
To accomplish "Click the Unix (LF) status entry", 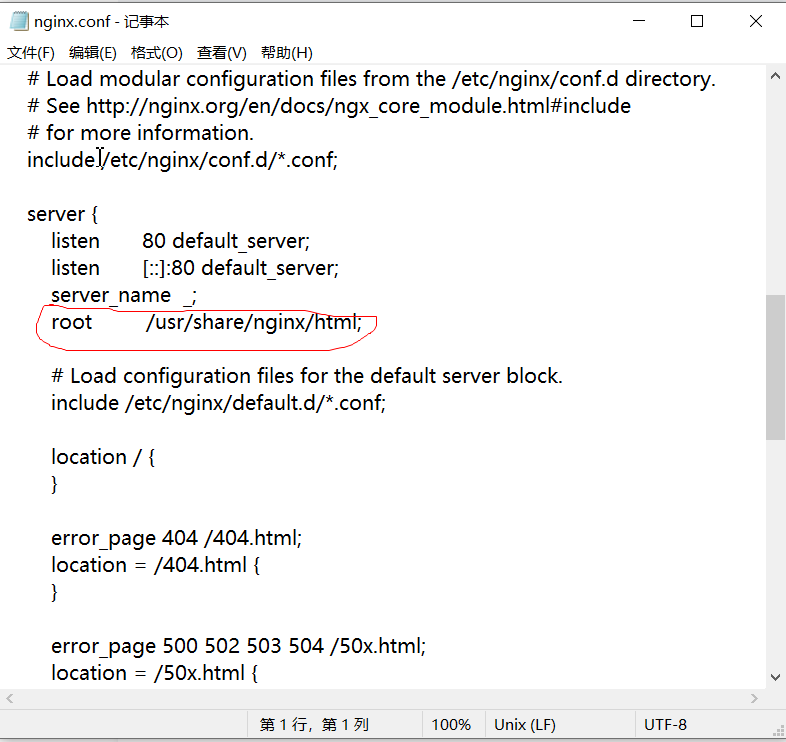I will [525, 725].
